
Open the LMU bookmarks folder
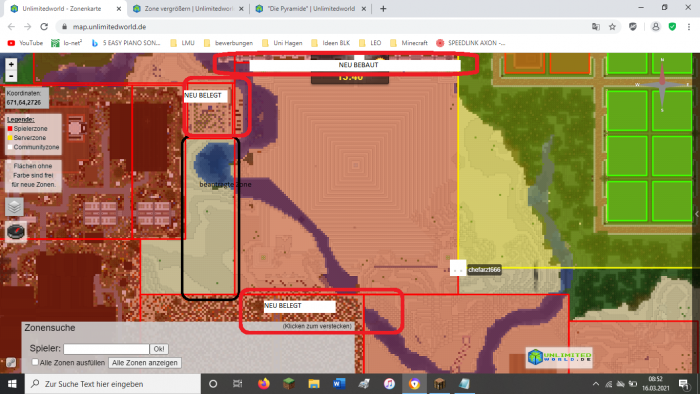(x=183, y=43)
